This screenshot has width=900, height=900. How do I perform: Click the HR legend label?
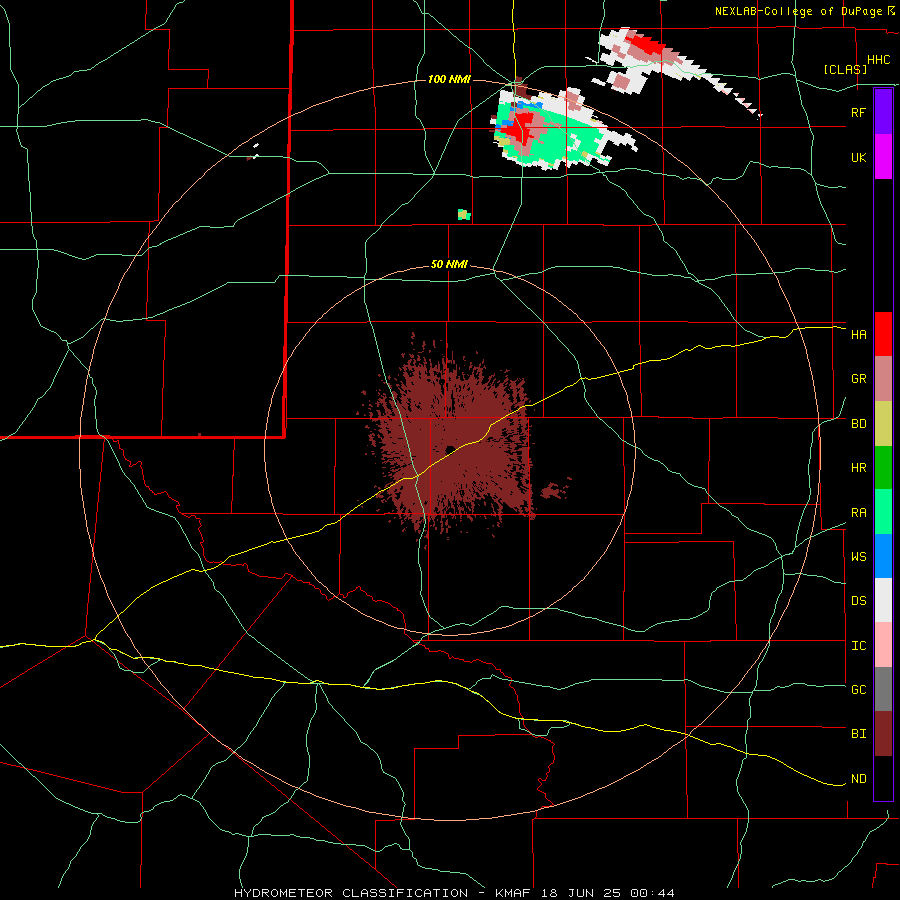click(858, 468)
